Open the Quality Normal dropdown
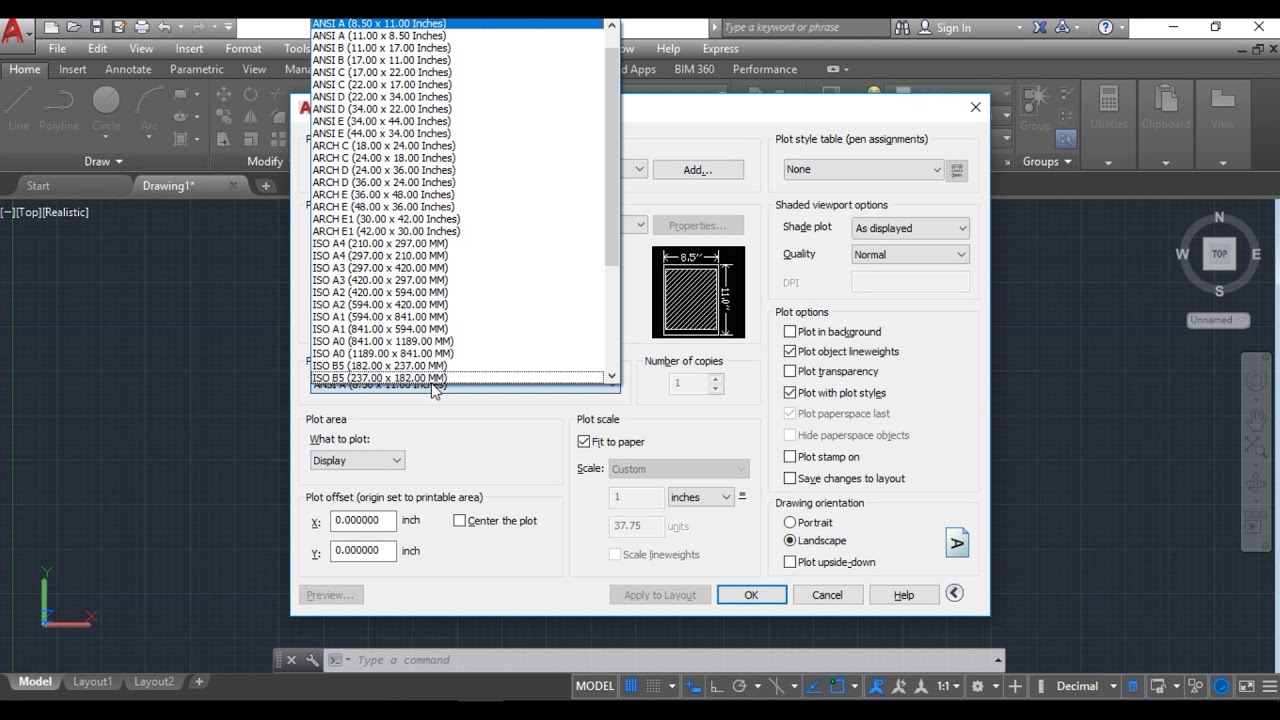This screenshot has width=1280, height=720. tap(910, 254)
